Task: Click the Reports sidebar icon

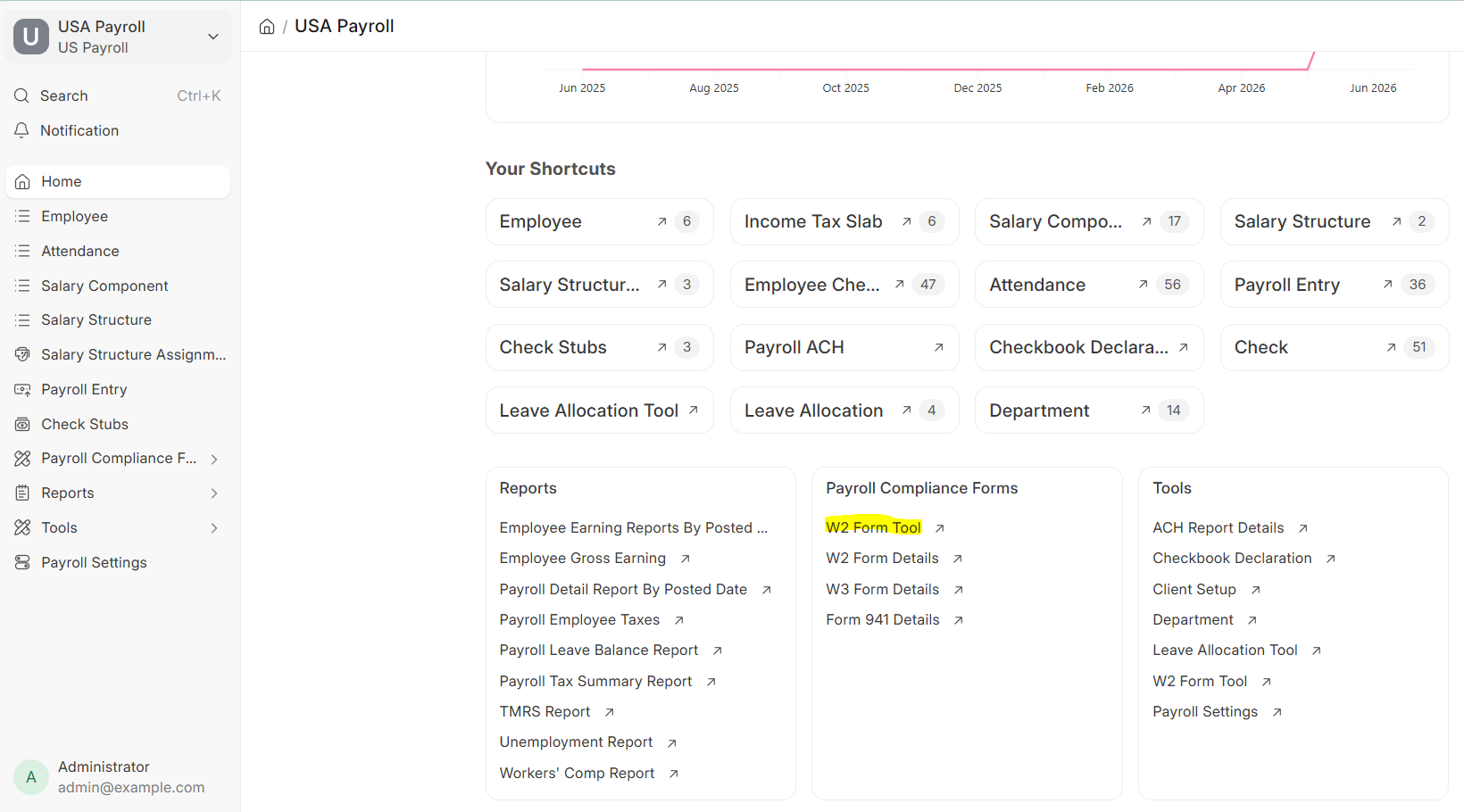Action: 22,493
